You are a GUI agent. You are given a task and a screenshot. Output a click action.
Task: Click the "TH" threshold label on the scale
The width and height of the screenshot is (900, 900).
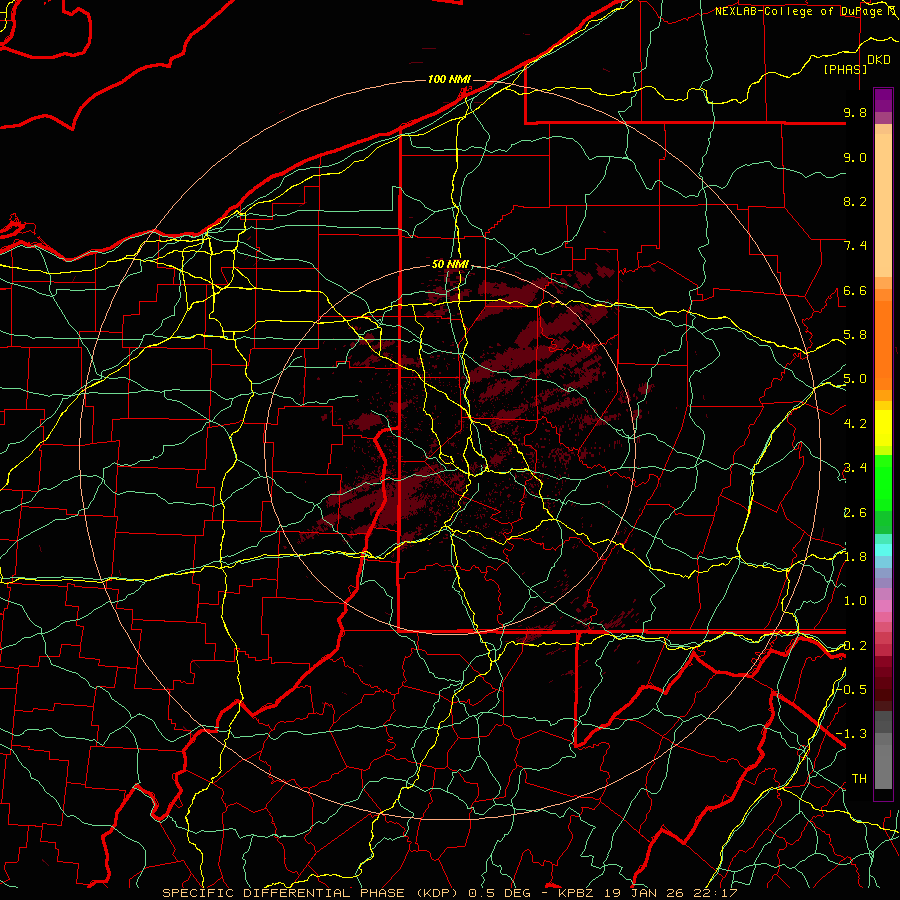(859, 779)
